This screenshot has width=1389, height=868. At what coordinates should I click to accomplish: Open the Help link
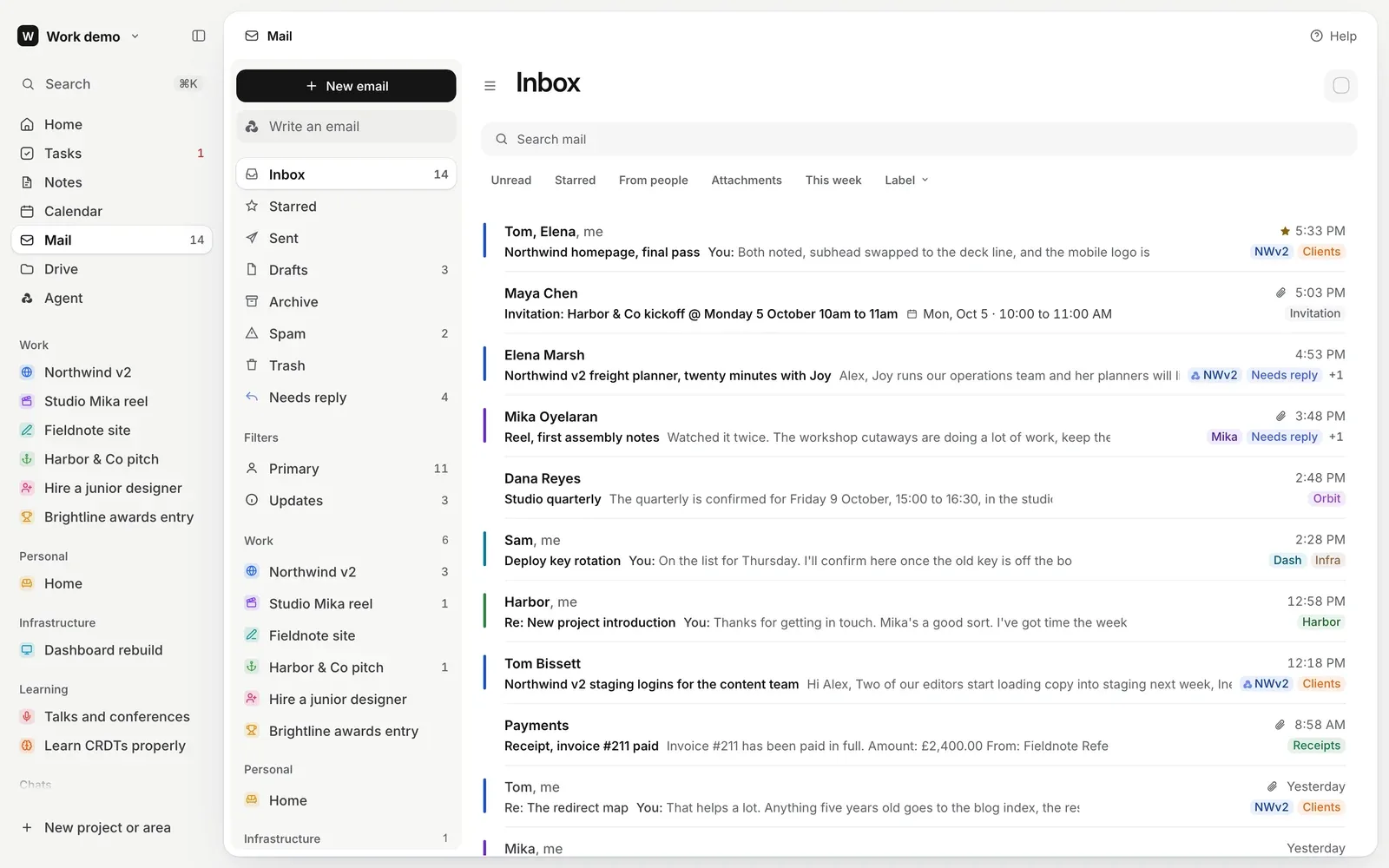pos(1333,36)
